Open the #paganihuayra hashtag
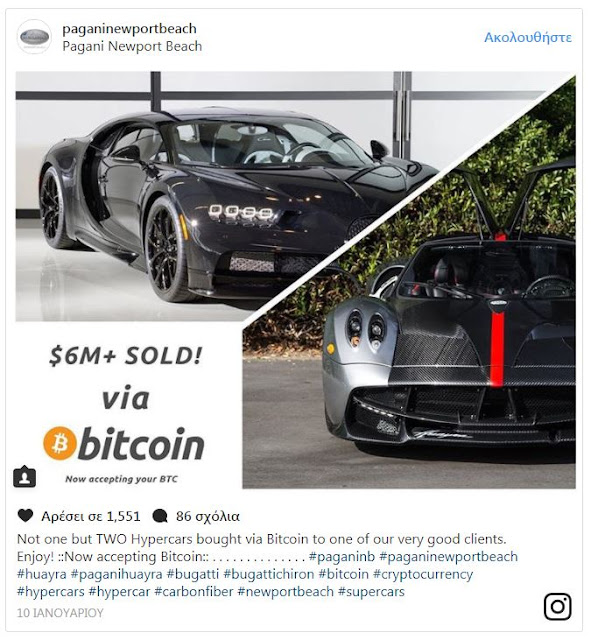The width and height of the screenshot is (591, 640). click(x=117, y=574)
